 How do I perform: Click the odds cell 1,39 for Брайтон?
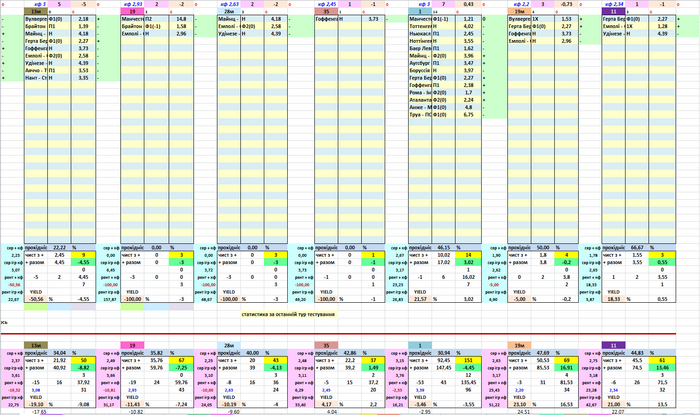[x=83, y=26]
